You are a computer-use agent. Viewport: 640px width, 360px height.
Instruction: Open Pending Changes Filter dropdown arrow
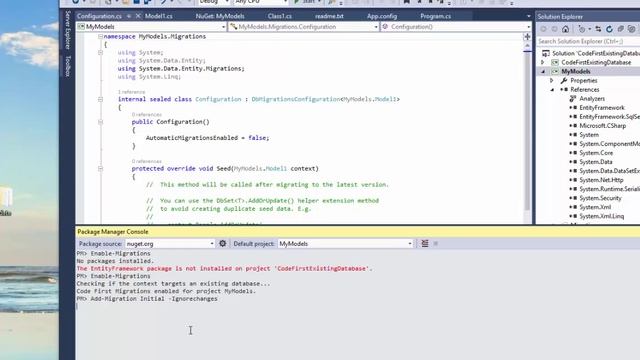[590, 29]
